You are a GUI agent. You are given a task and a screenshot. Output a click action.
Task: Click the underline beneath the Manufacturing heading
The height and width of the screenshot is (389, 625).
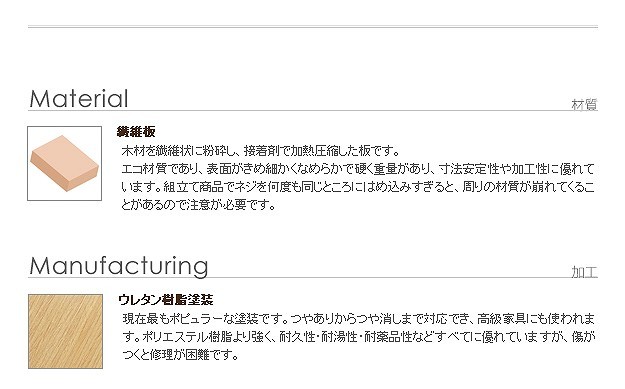pyautogui.click(x=313, y=278)
